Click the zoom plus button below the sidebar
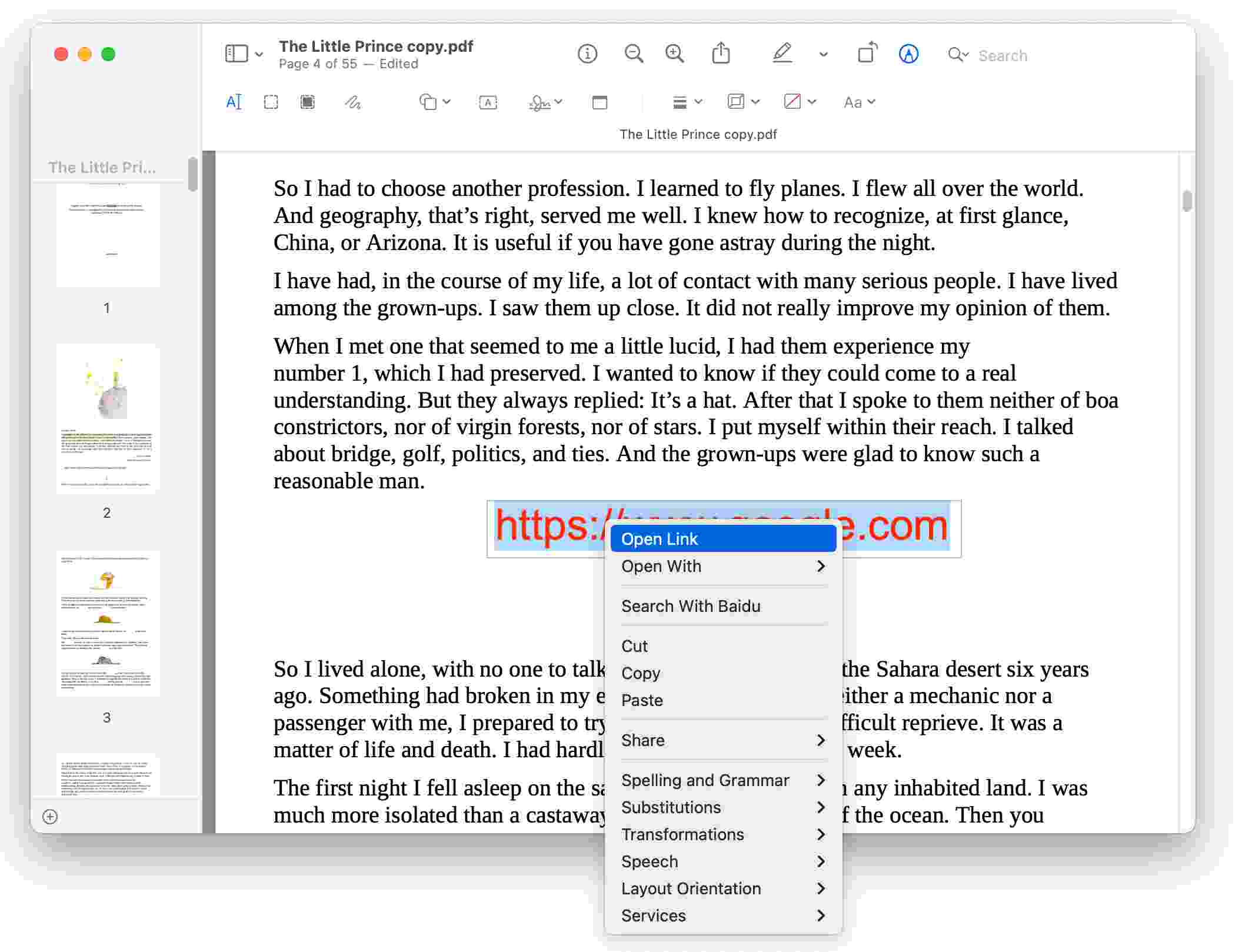 click(49, 815)
